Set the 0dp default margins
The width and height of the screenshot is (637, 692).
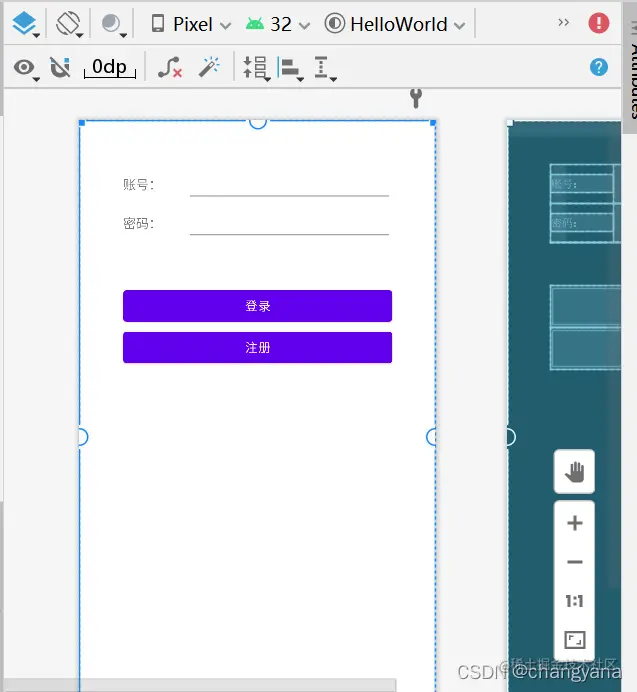[109, 68]
